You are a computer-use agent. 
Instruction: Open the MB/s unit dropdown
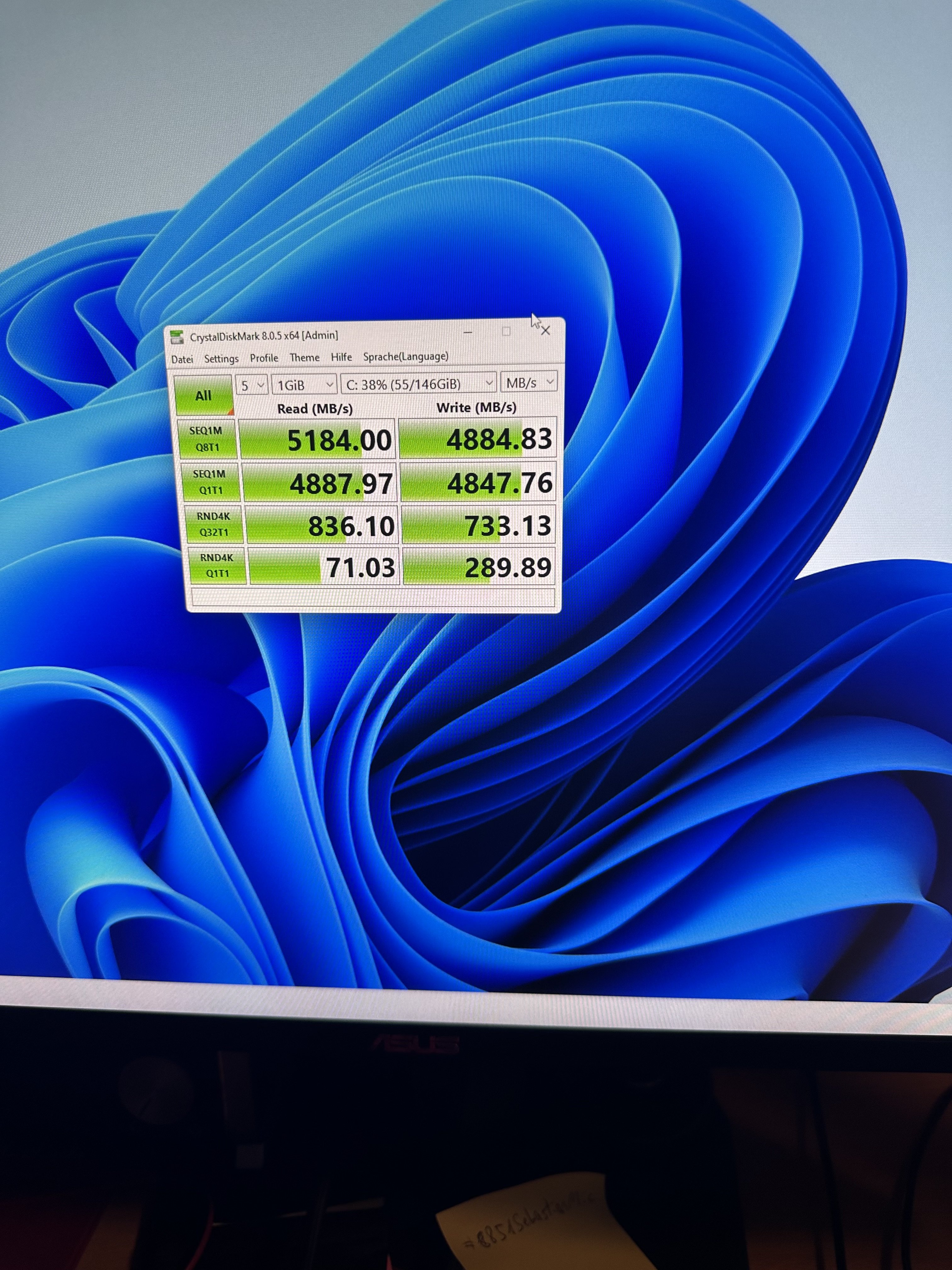(x=529, y=382)
